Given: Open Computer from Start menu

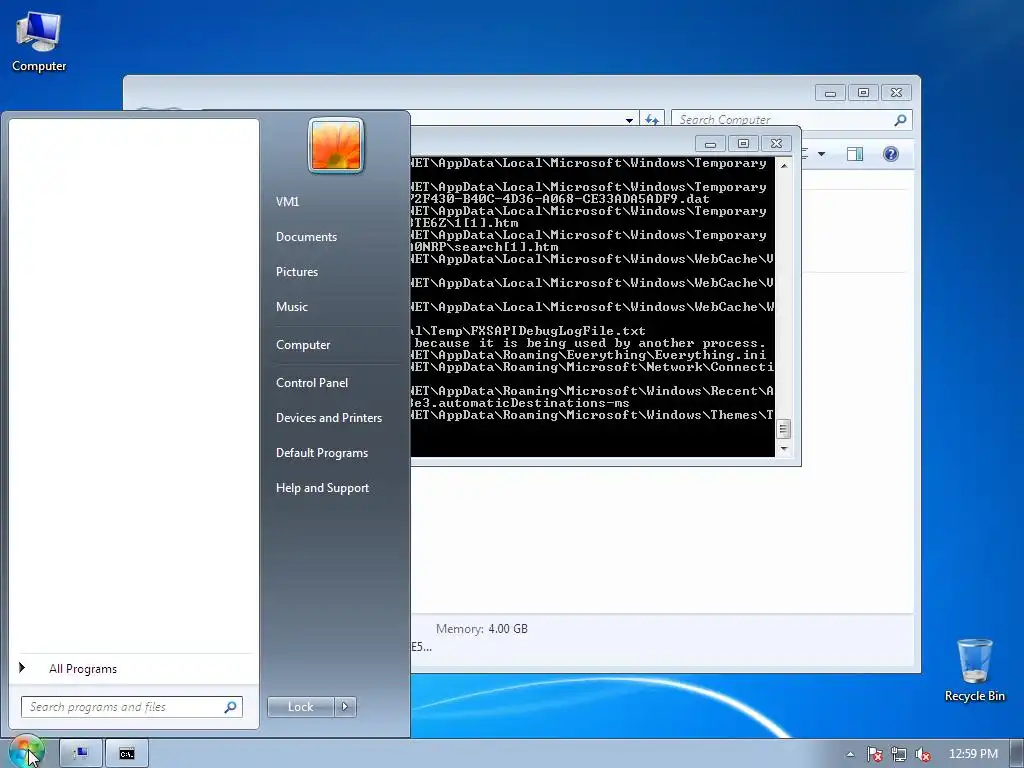Looking at the screenshot, I should [x=303, y=345].
